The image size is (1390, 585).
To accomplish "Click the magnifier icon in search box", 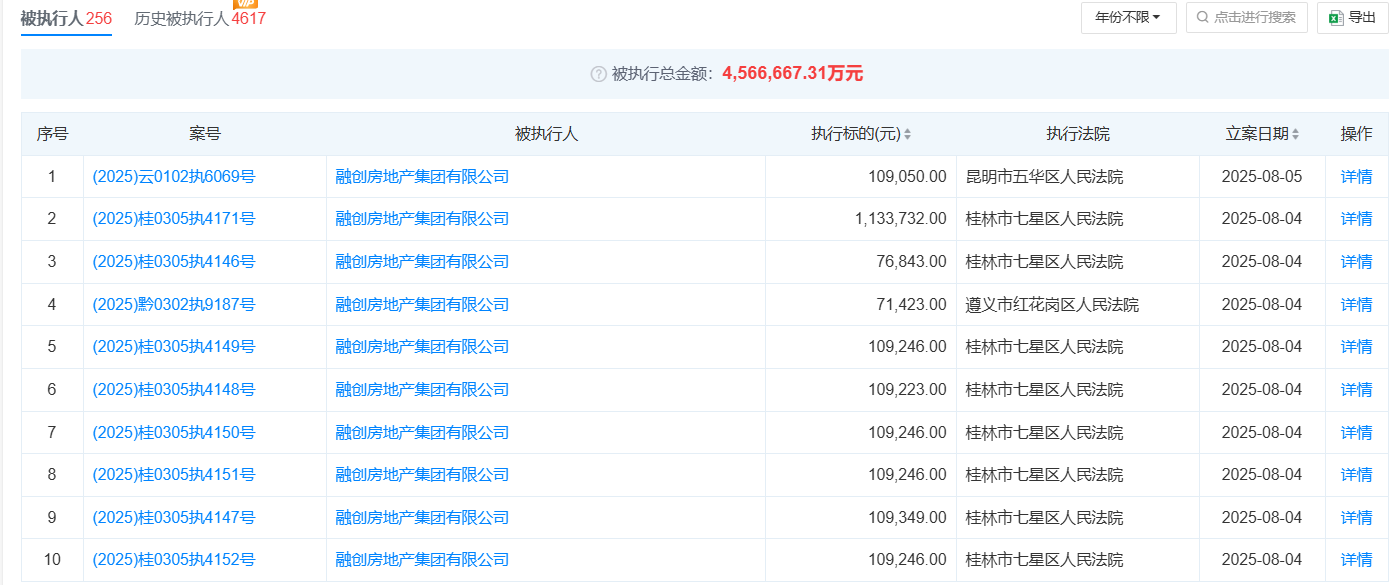I will coord(1202,17).
